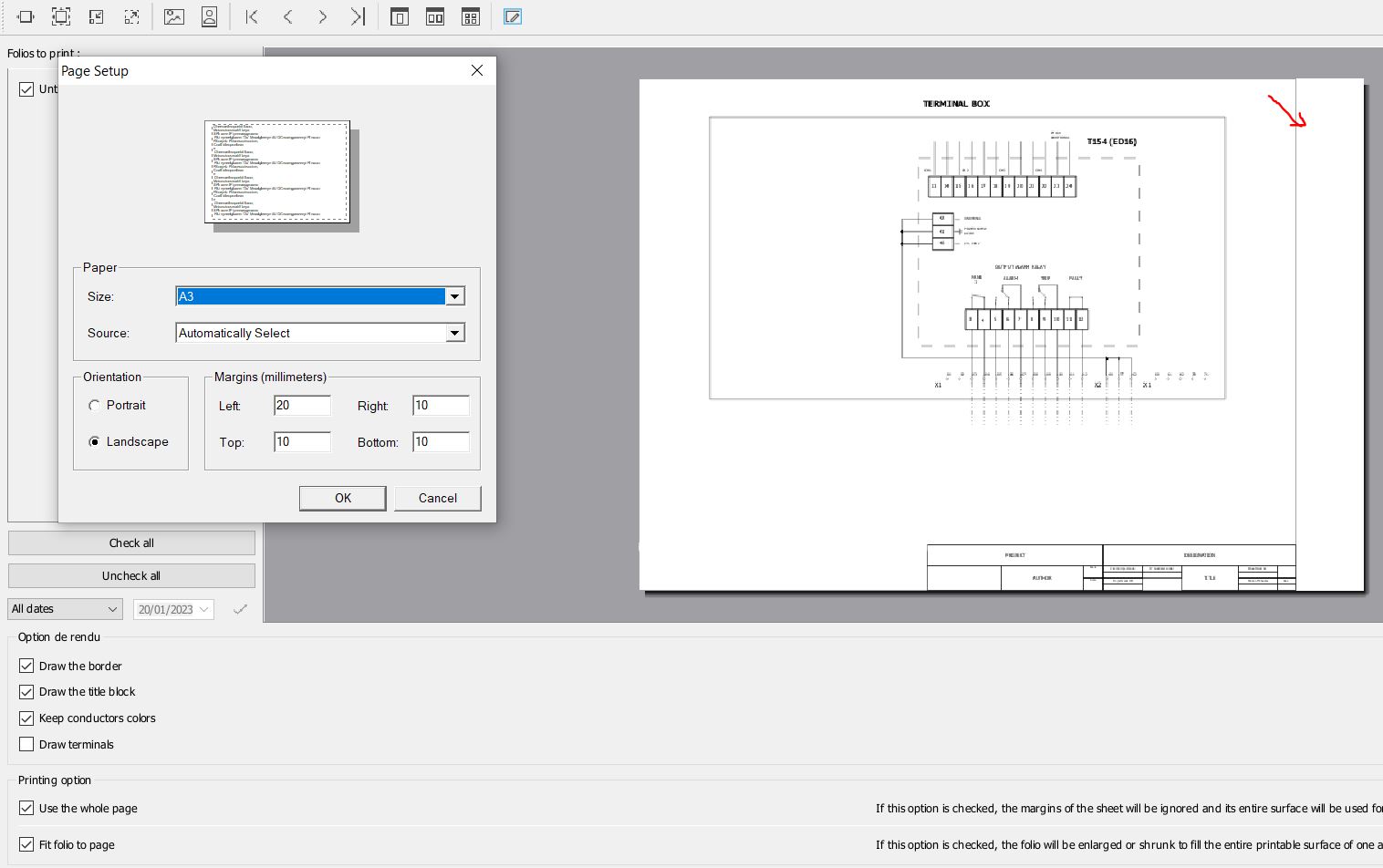
Task: Click the Uncheck all button
Action: pos(131,575)
